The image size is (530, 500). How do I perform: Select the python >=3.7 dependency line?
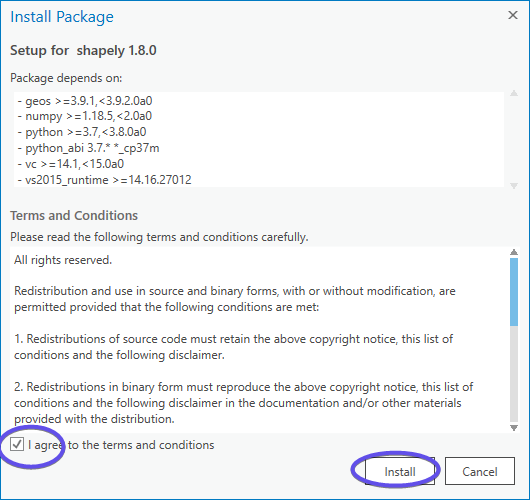point(82,132)
